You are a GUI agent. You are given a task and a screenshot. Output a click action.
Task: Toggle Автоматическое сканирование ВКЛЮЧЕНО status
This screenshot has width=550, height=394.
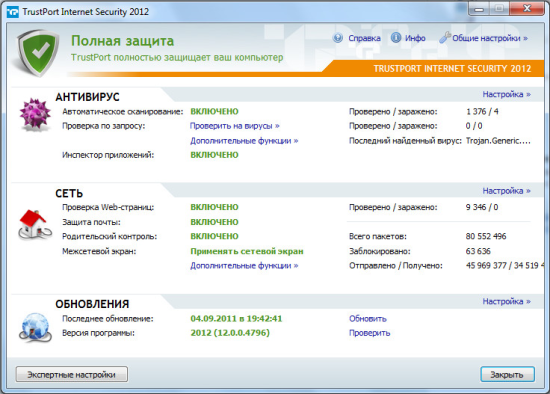(214, 112)
